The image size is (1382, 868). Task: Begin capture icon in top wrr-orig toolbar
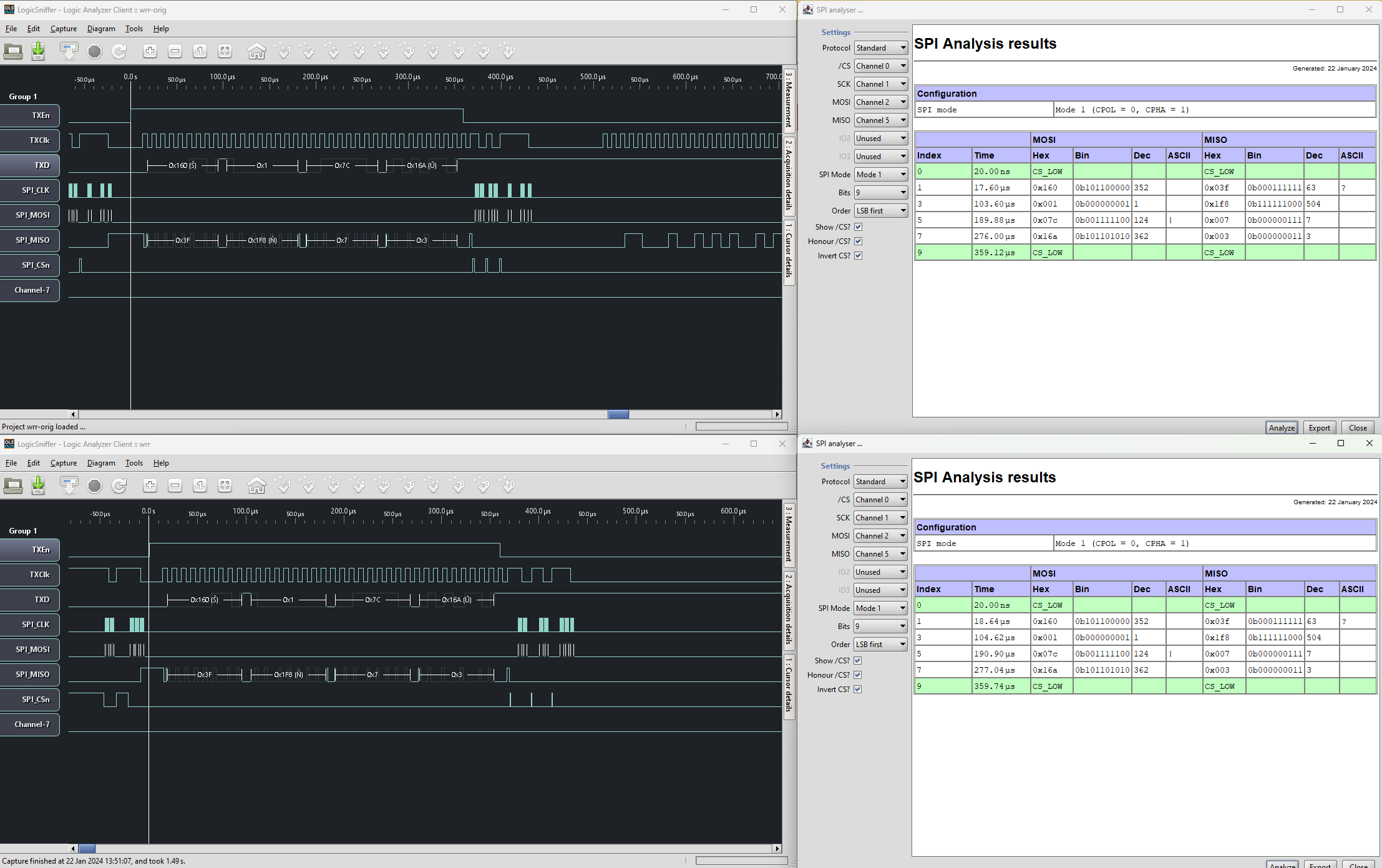pos(69,51)
